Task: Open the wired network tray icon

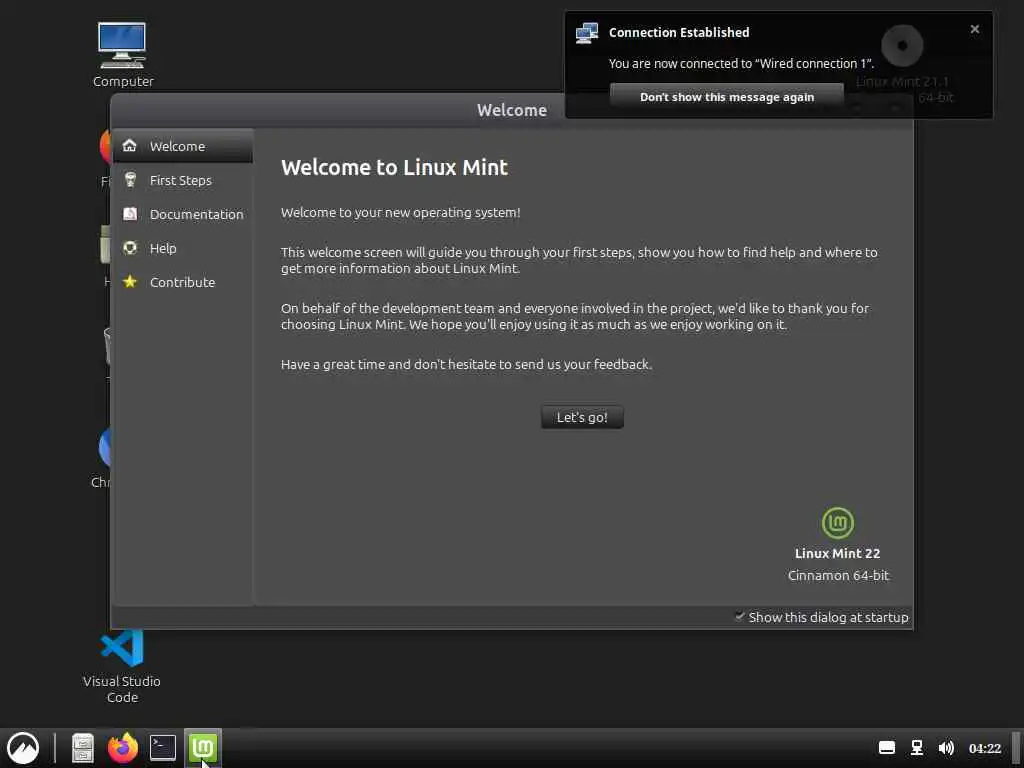Action: [917, 748]
